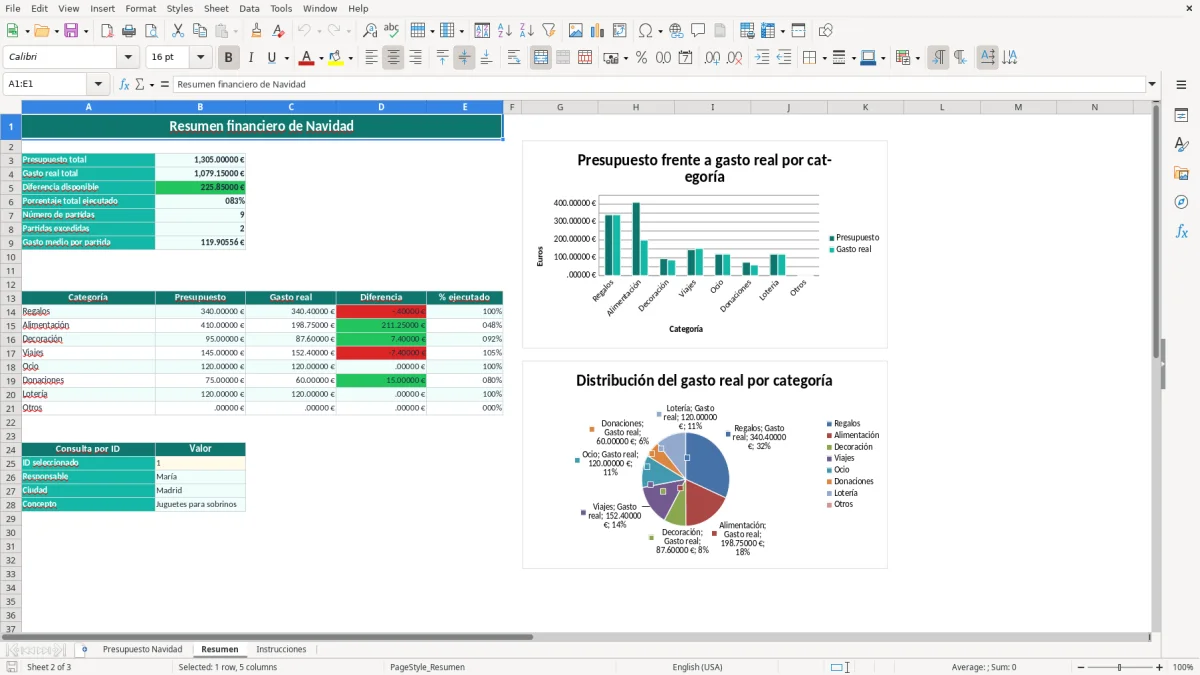Click the Open folder icon
This screenshot has height=675, width=1200.
tap(41, 31)
